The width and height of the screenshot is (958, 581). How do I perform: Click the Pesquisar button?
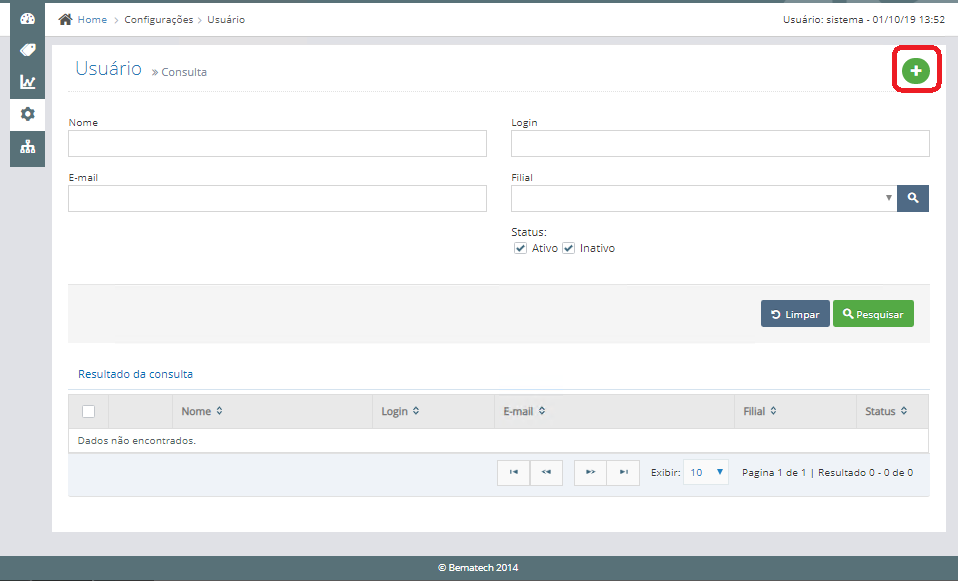coord(873,313)
